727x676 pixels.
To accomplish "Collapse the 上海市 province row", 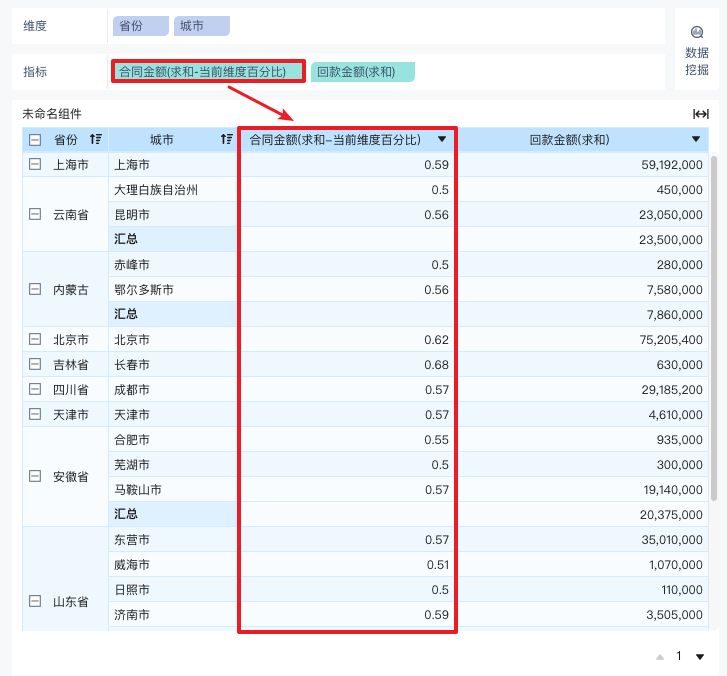I will pos(35,164).
